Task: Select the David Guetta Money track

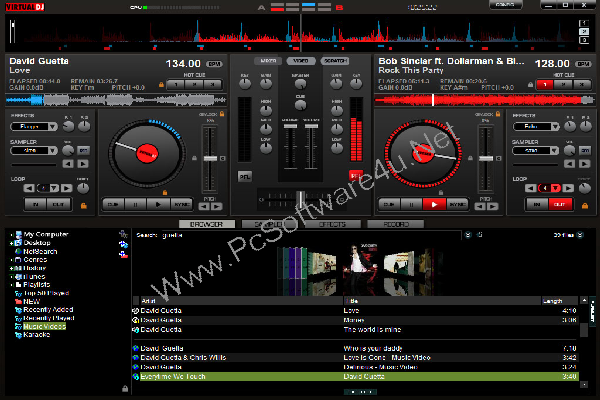Action: tap(355, 320)
